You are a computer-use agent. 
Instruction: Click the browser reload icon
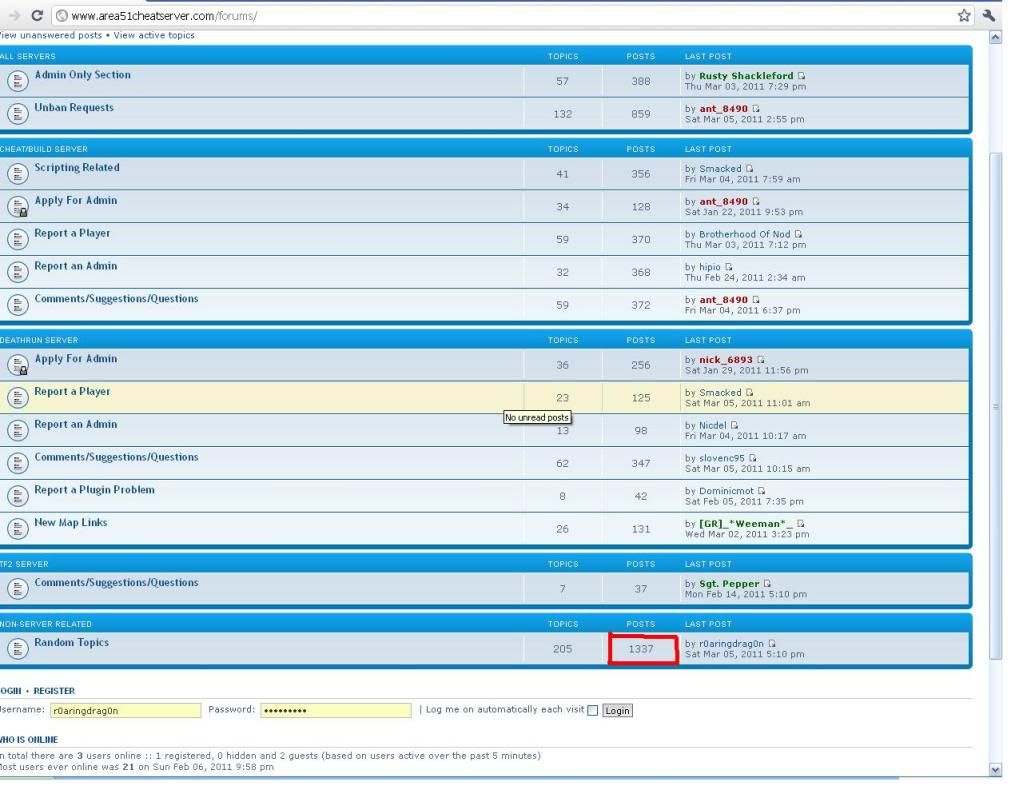coord(37,15)
